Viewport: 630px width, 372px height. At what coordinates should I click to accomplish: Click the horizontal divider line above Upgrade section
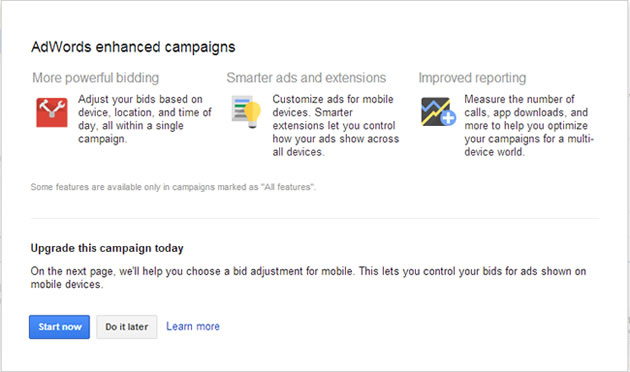315,219
